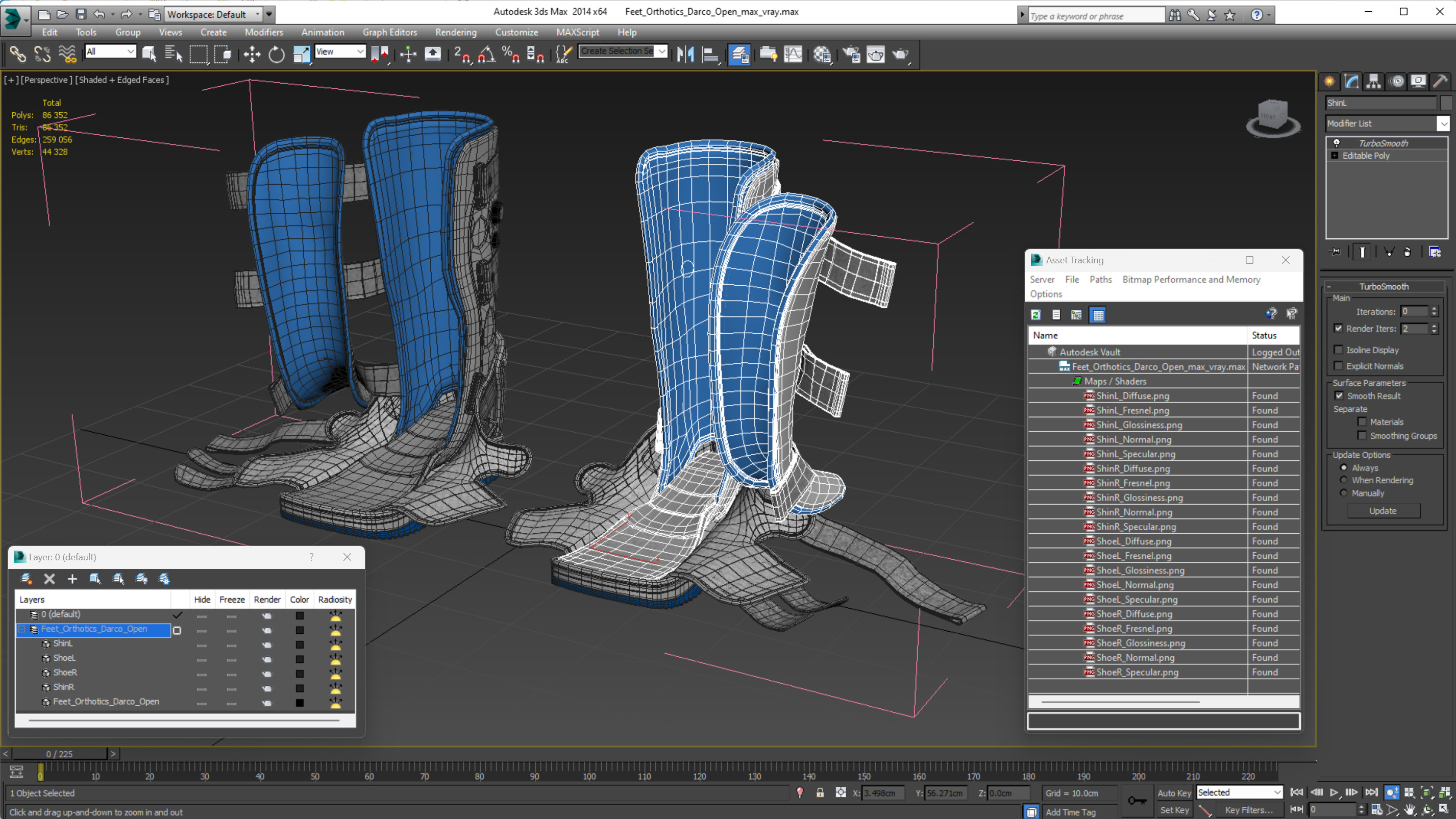Delete the highlighted layer with the X icon
This screenshot has width=1456, height=819.
coord(49,578)
